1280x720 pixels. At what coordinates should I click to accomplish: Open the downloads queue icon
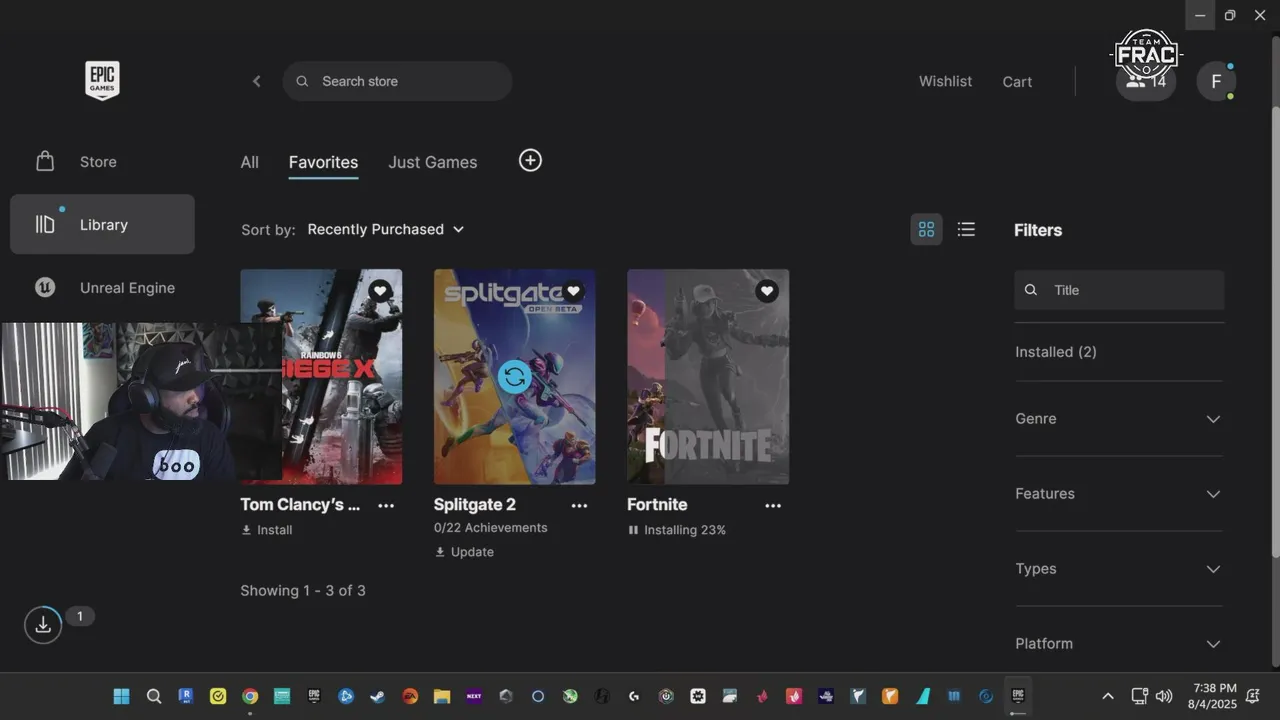tap(43, 625)
